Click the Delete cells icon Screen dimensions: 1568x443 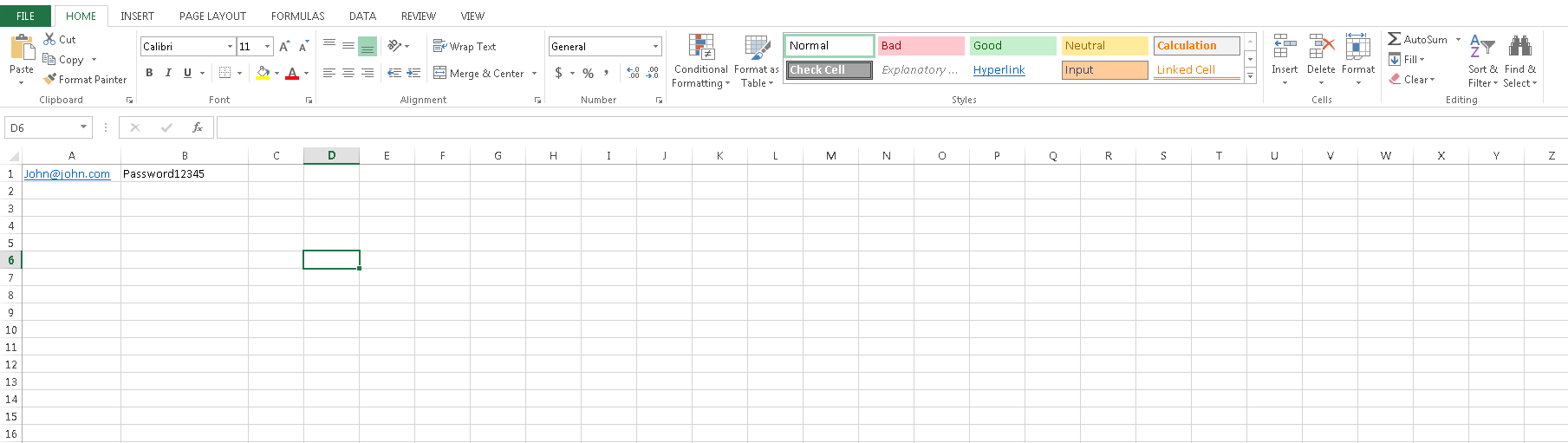click(x=1321, y=49)
